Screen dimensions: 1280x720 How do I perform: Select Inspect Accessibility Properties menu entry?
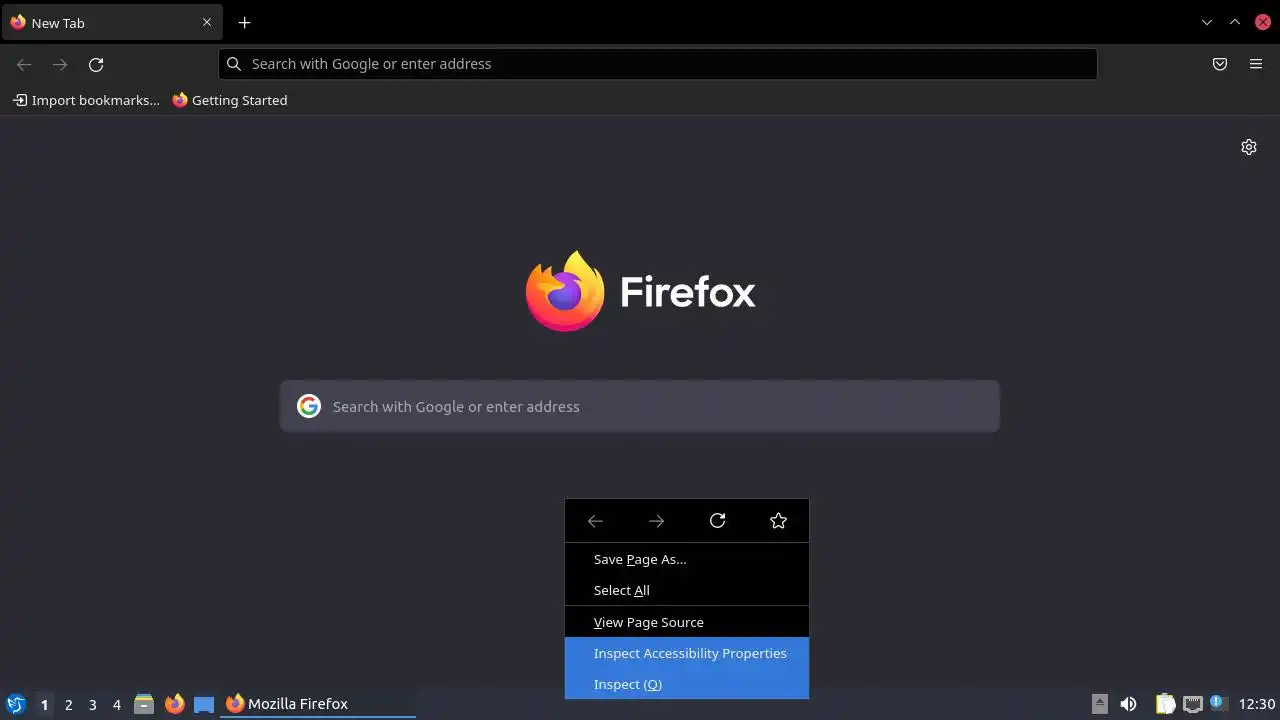pos(687,653)
